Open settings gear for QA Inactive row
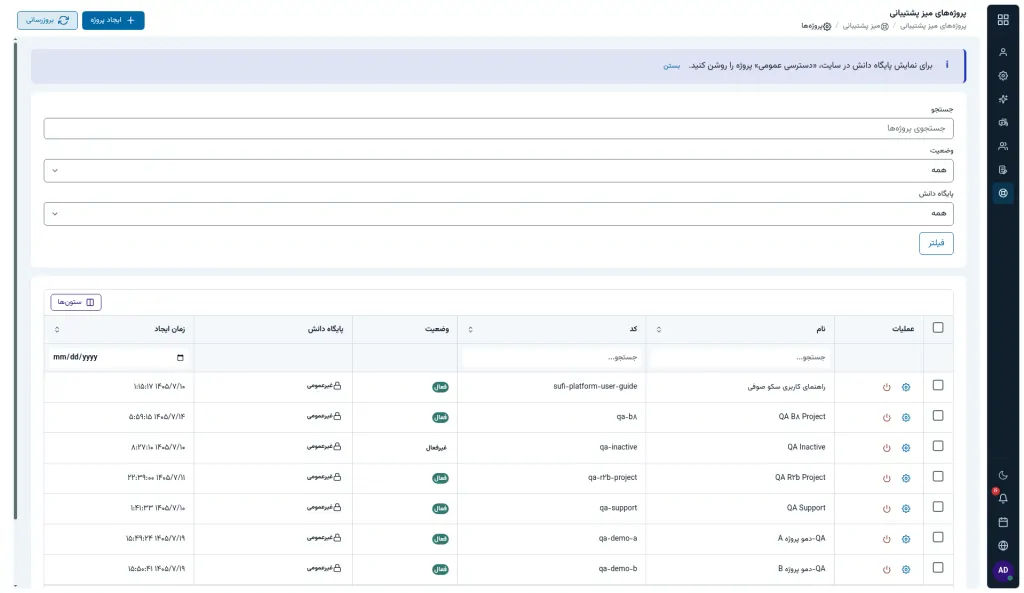1024x593 pixels. (x=906, y=448)
